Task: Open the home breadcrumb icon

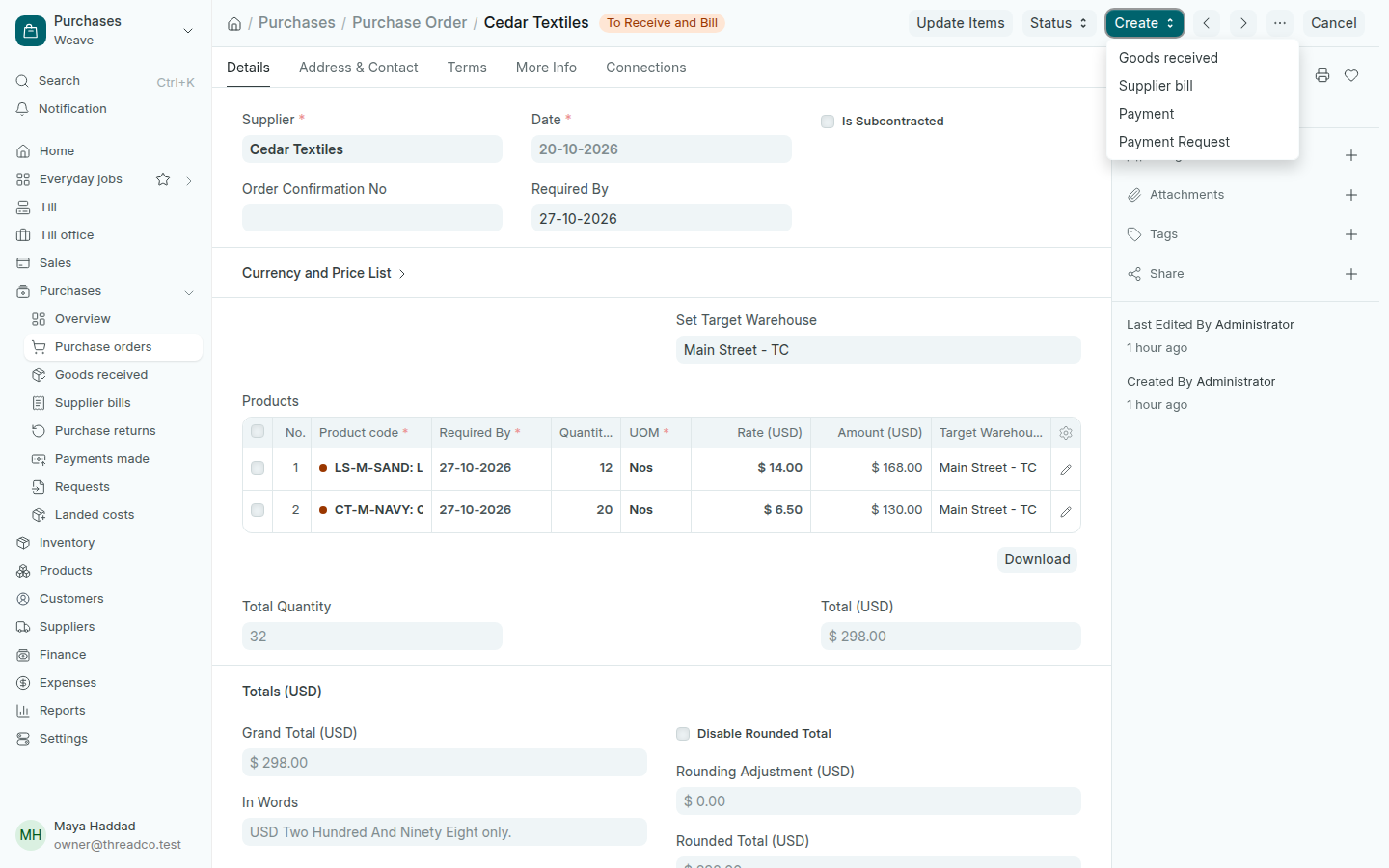Action: tap(234, 23)
